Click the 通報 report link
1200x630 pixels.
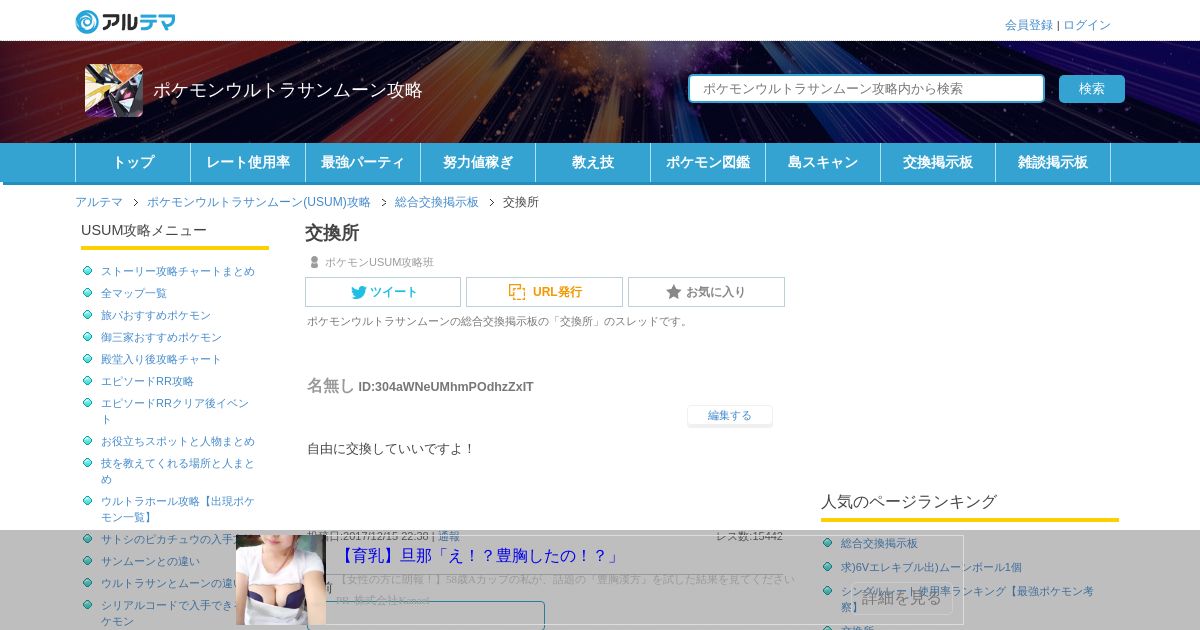tap(449, 536)
